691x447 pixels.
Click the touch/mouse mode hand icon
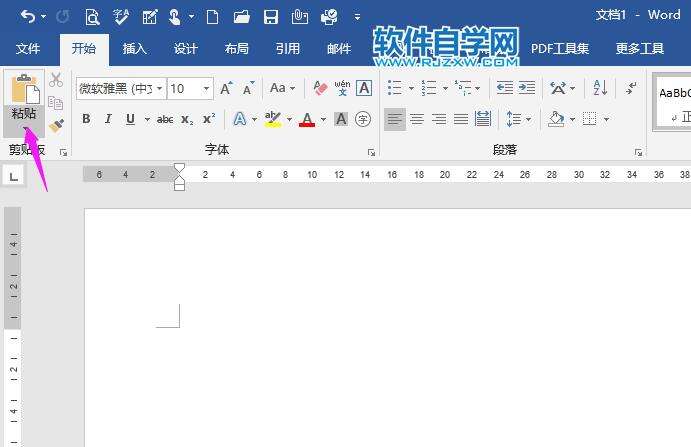tap(175, 17)
